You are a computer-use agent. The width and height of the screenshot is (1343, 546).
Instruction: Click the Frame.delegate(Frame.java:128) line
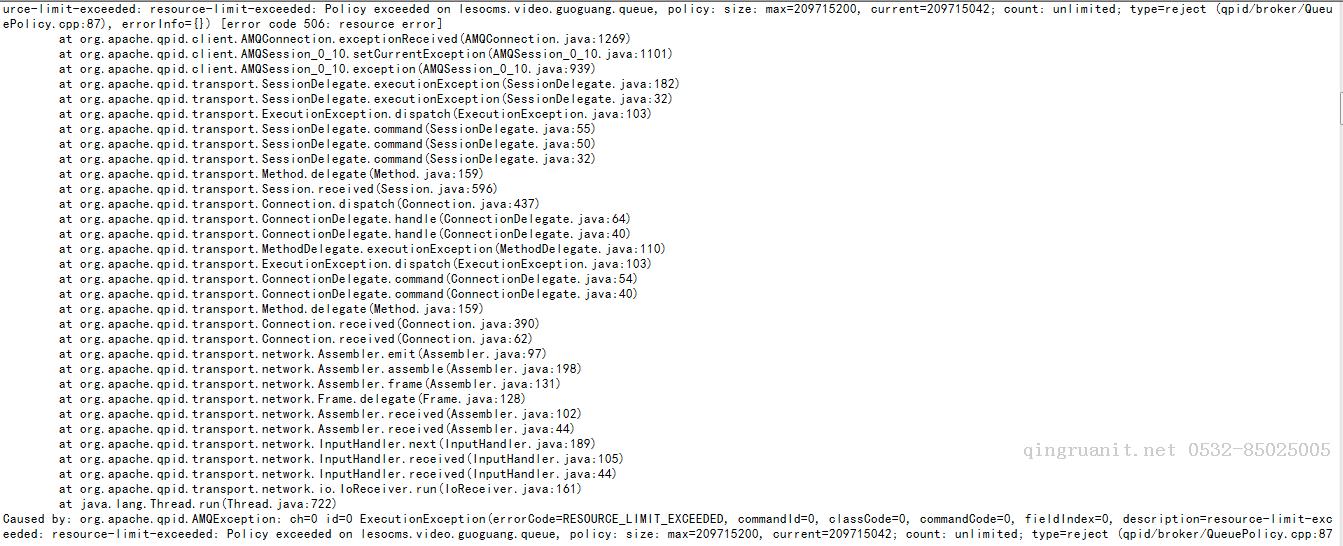[291, 399]
